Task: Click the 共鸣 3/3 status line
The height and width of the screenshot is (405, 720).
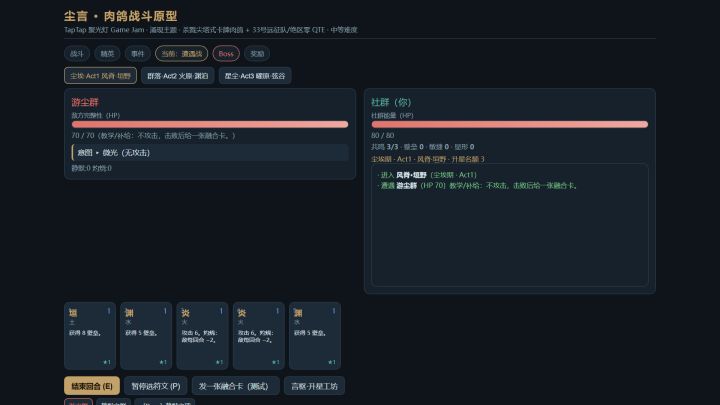Action: (x=423, y=147)
